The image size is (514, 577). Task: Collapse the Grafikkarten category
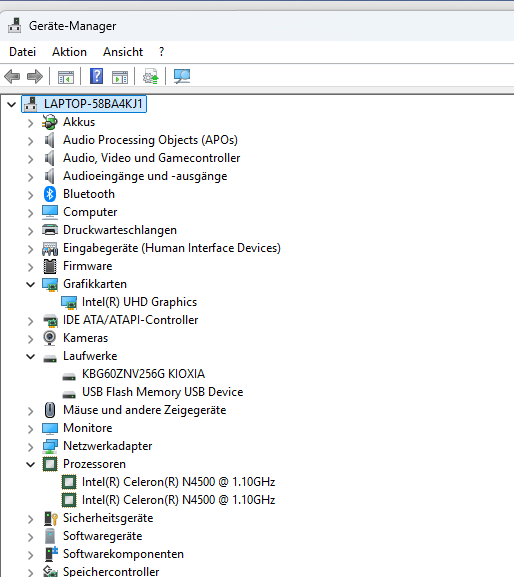pyautogui.click(x=31, y=284)
